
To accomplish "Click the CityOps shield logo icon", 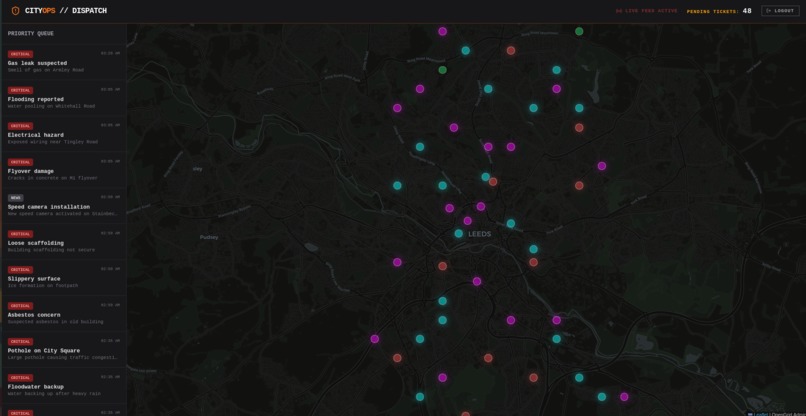I will pos(15,11).
